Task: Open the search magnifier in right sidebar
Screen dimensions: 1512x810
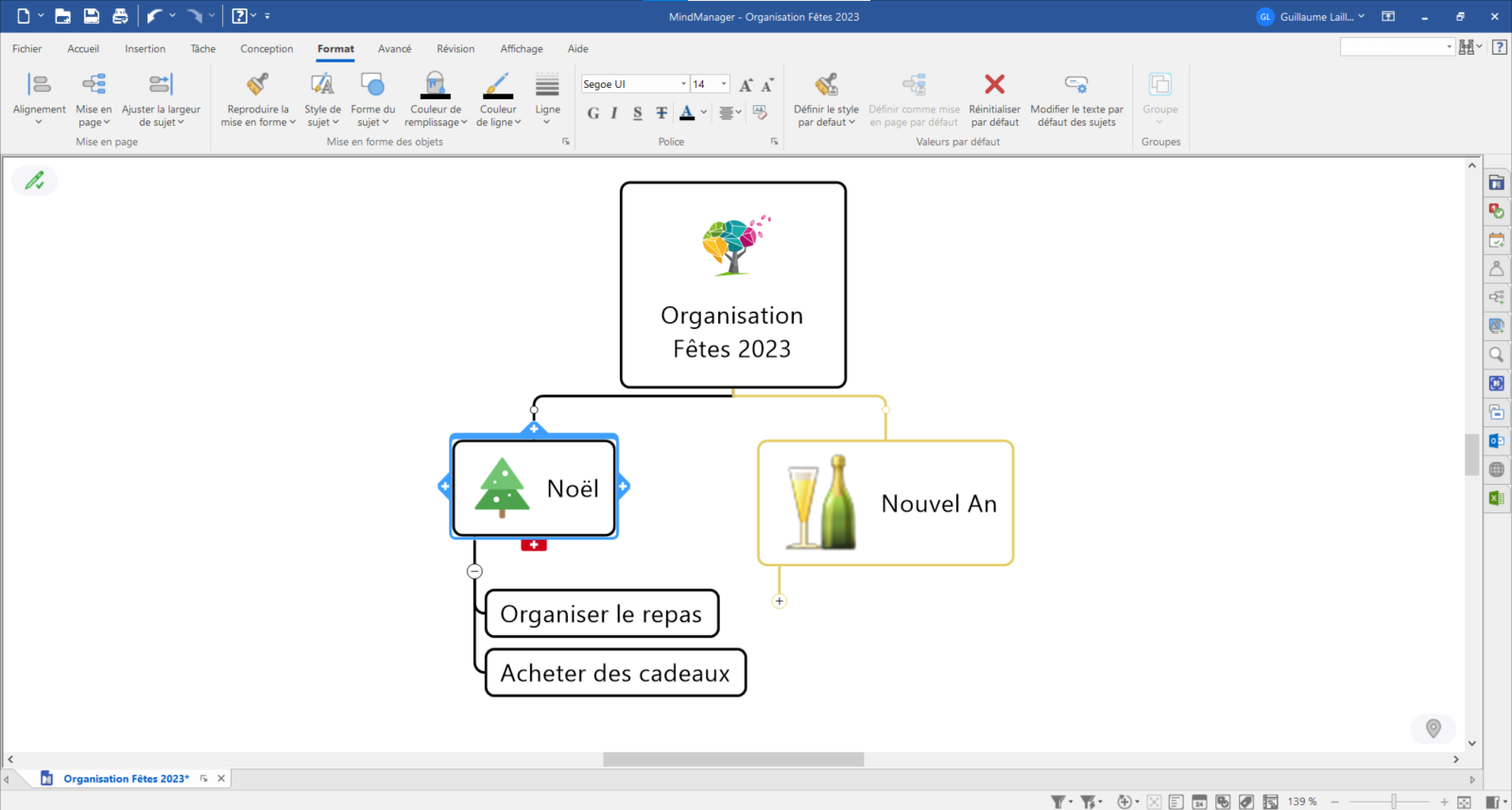Action: (x=1496, y=355)
